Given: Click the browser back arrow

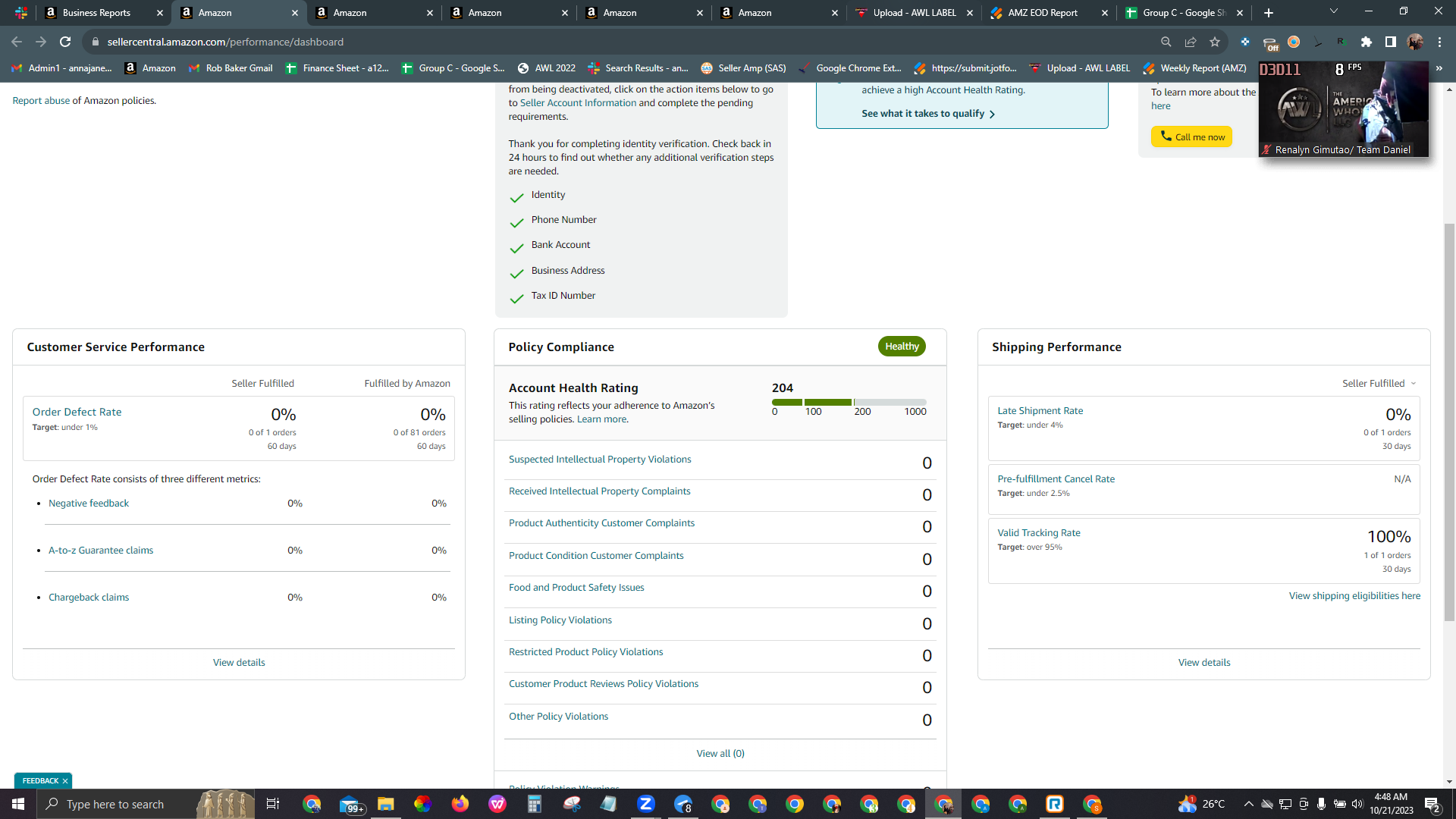Looking at the screenshot, I should click(17, 42).
